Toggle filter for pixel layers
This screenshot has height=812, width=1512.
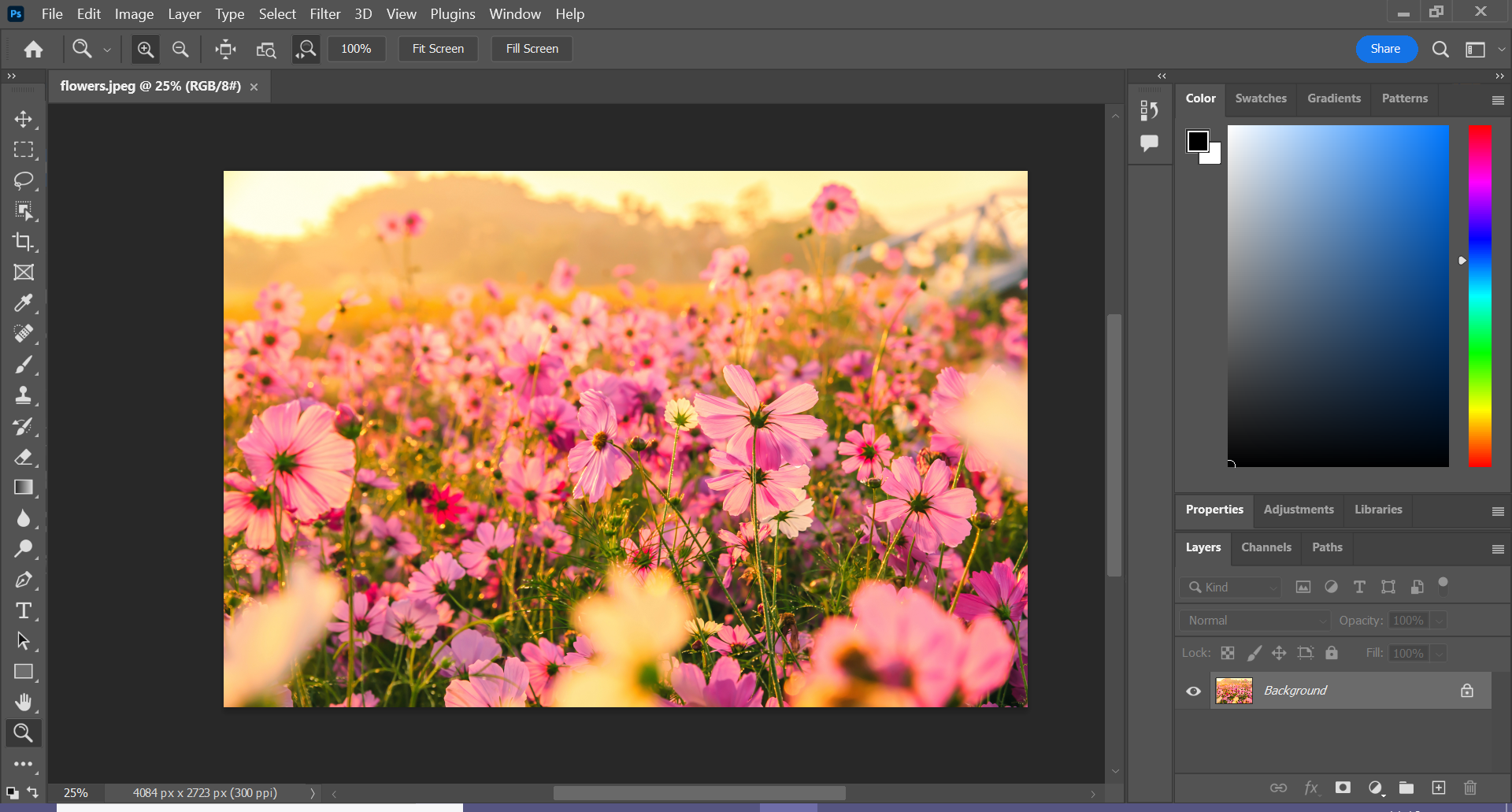pos(1303,587)
